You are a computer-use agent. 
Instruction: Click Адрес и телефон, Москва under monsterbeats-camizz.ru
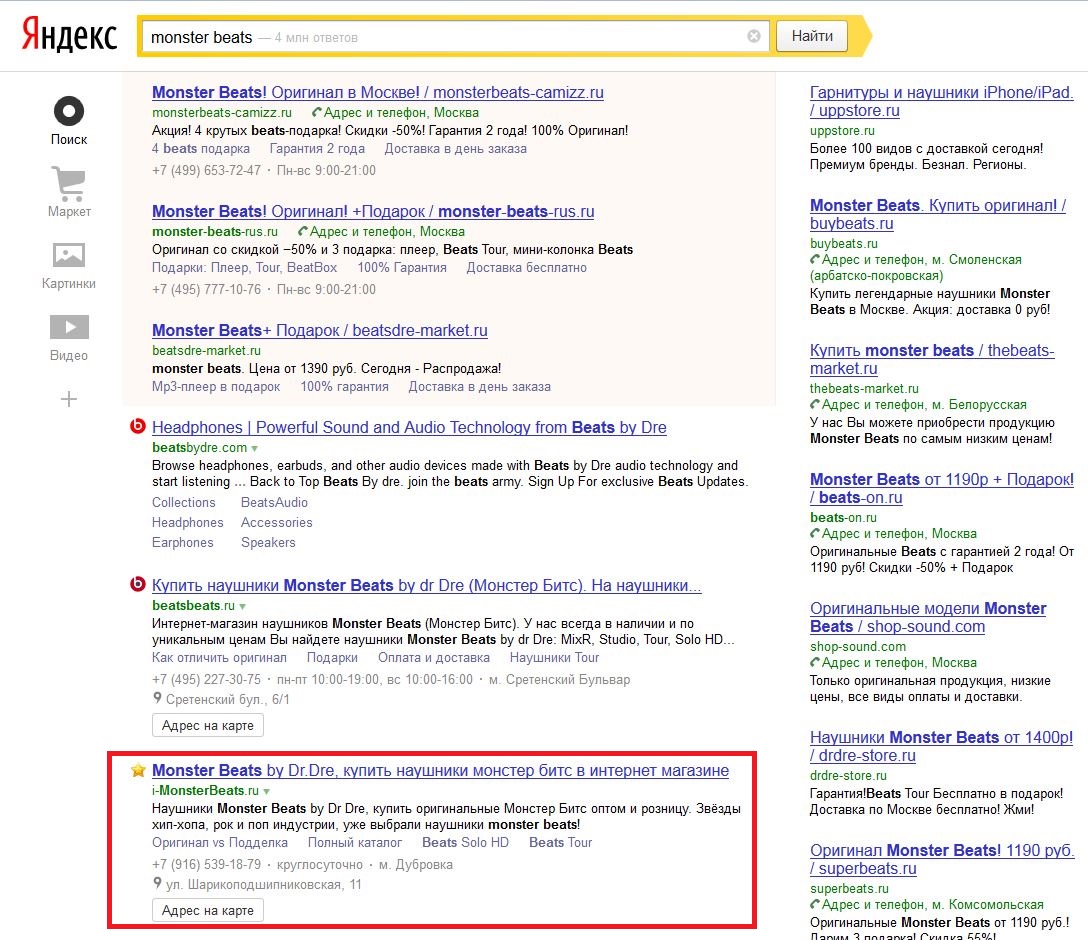coord(401,112)
